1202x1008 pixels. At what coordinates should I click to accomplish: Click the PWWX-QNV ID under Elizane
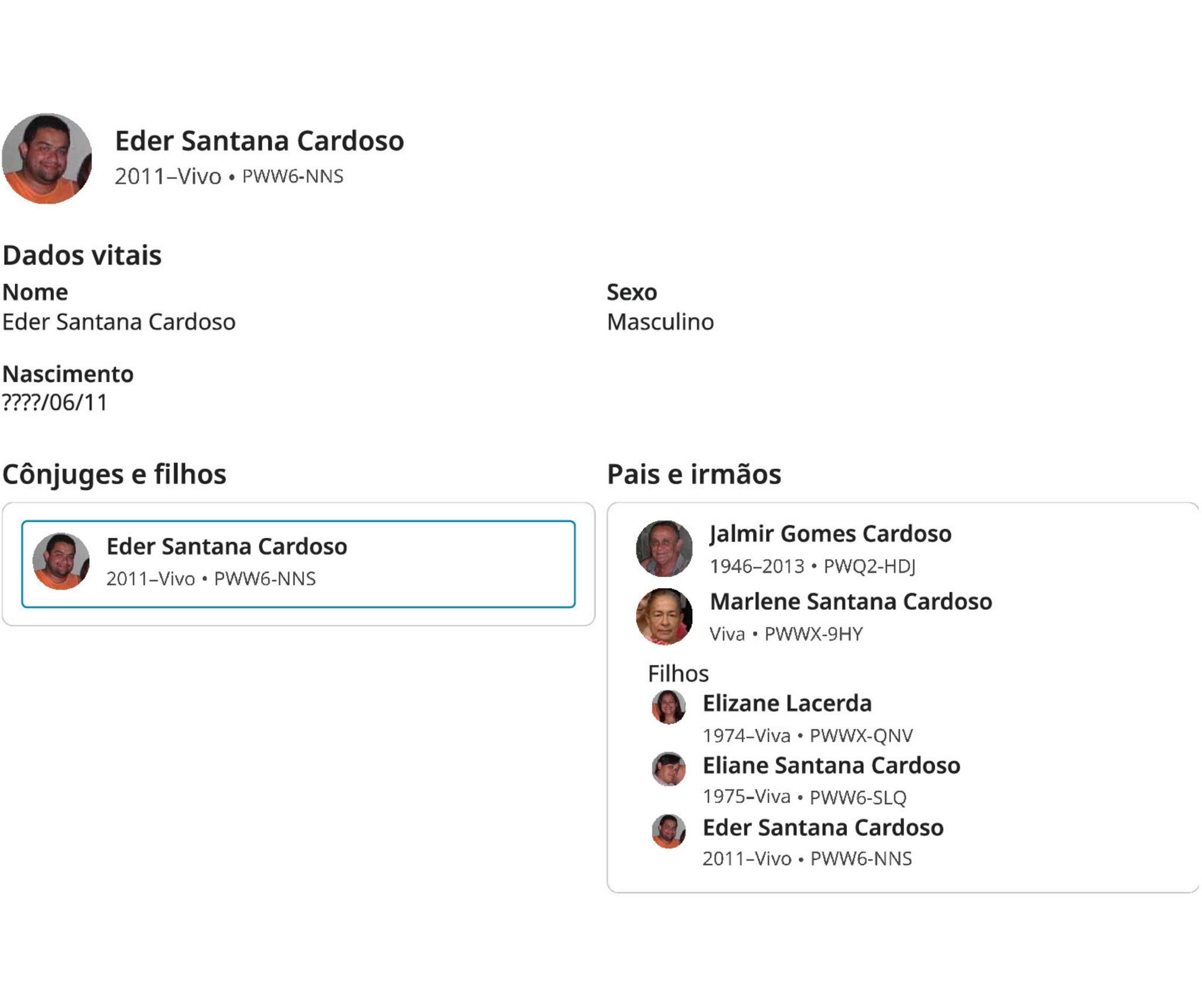[861, 736]
